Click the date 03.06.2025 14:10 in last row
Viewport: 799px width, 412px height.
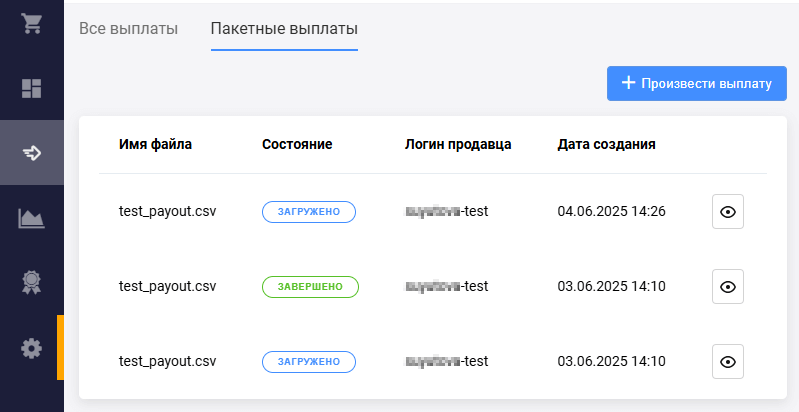tap(611, 361)
